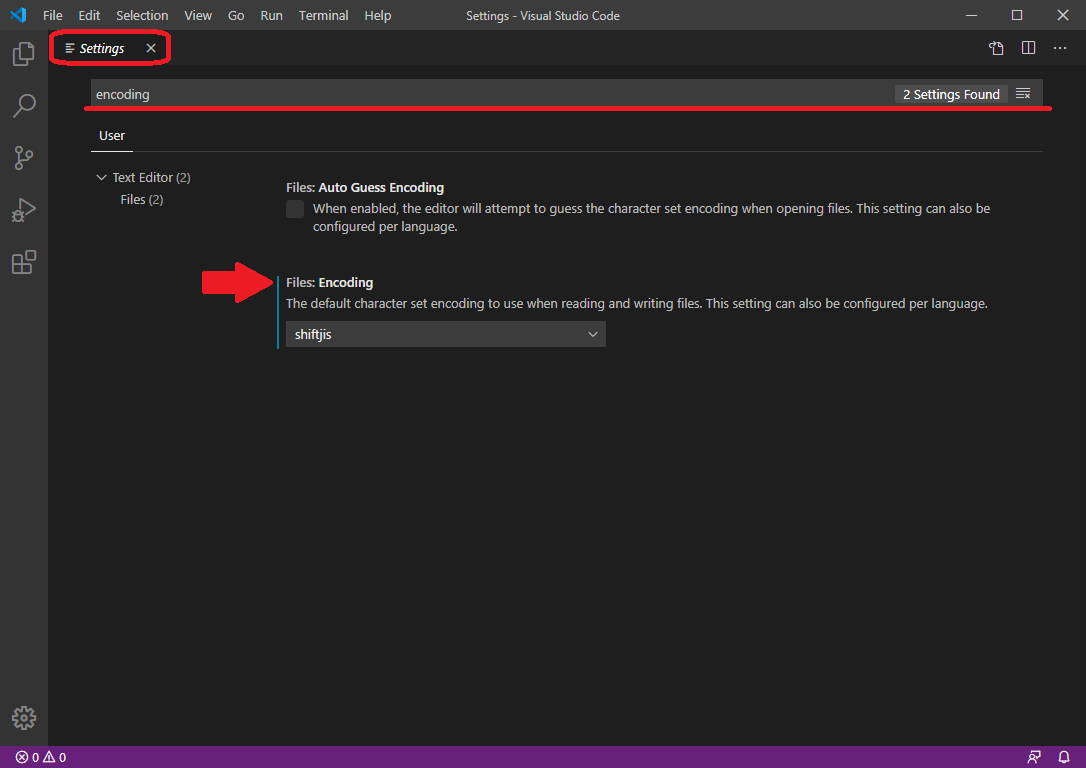Enable Auto Guess Encoding checkbox

pos(295,208)
